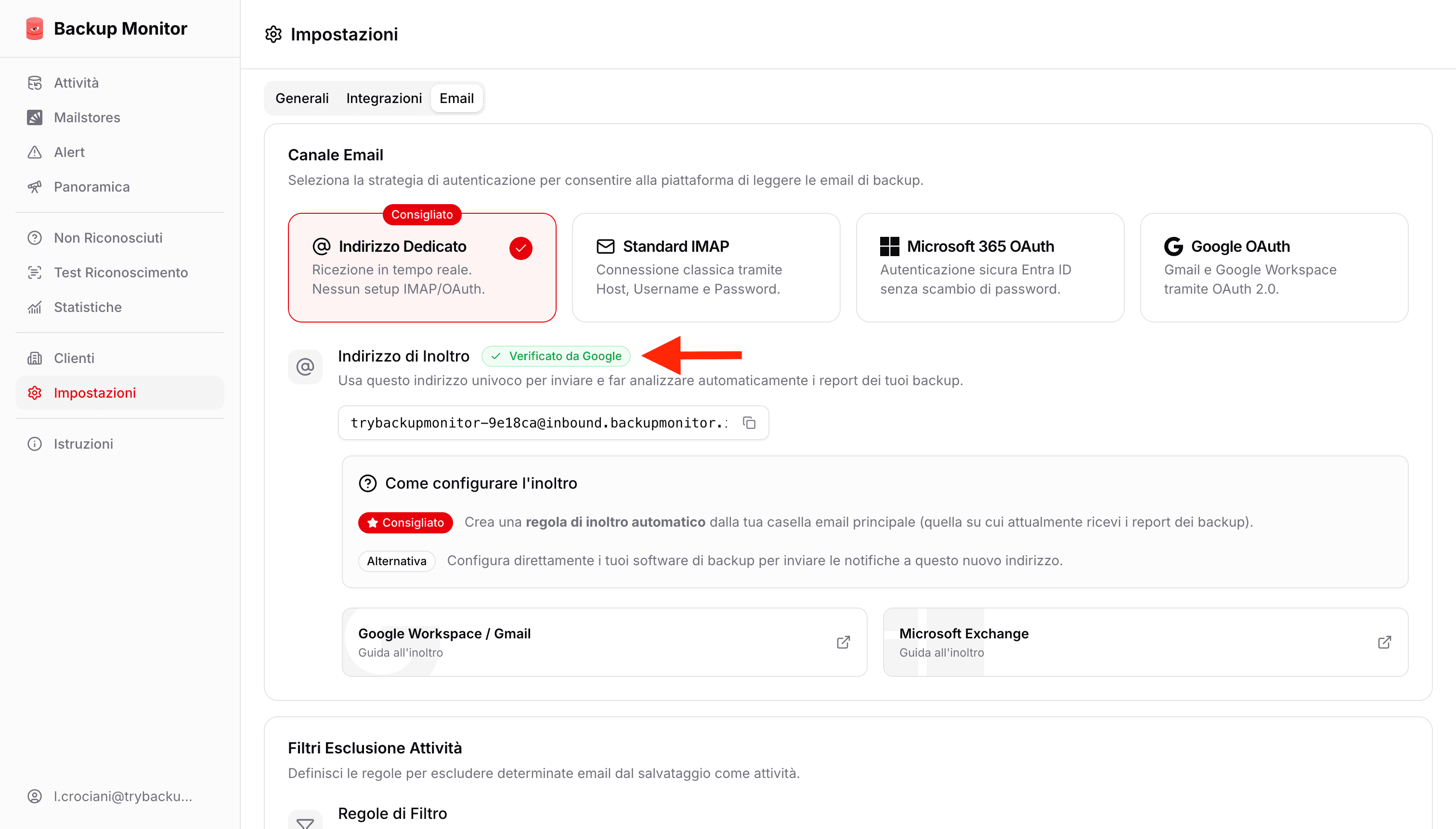Open Google OAuth setup card
The width and height of the screenshot is (1456, 829).
(x=1274, y=267)
